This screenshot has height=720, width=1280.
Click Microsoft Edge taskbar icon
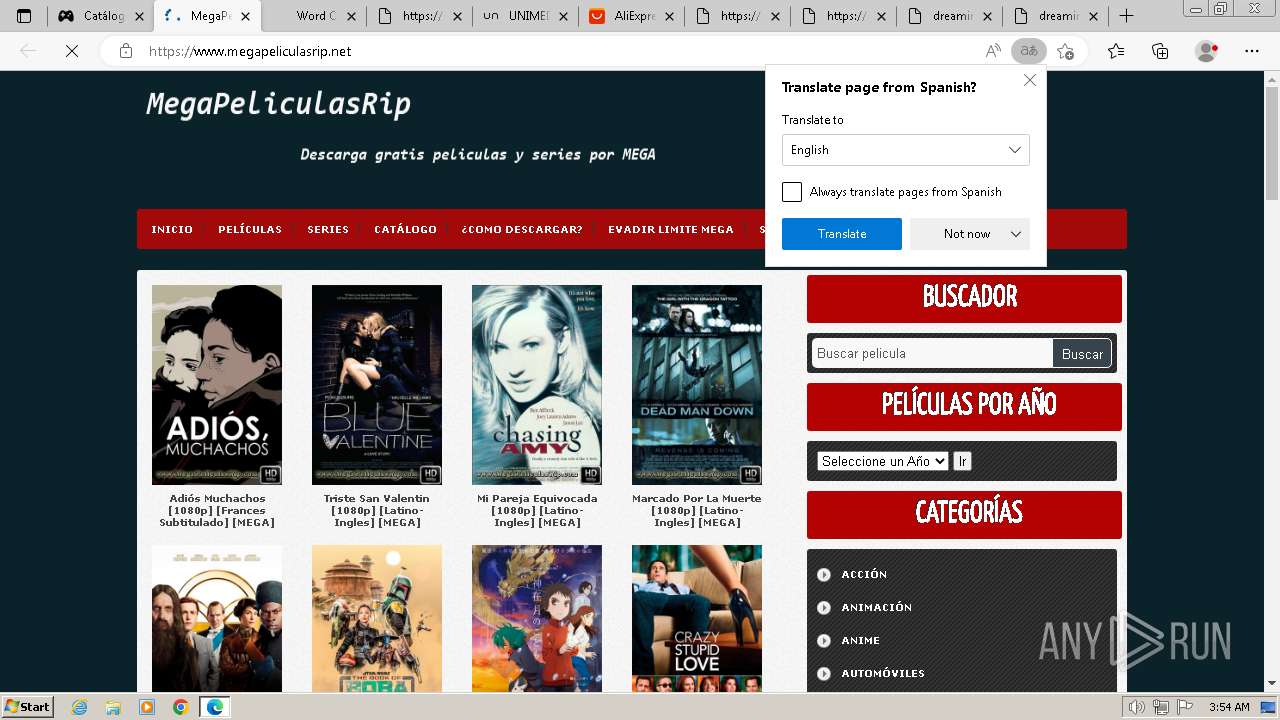coord(215,707)
